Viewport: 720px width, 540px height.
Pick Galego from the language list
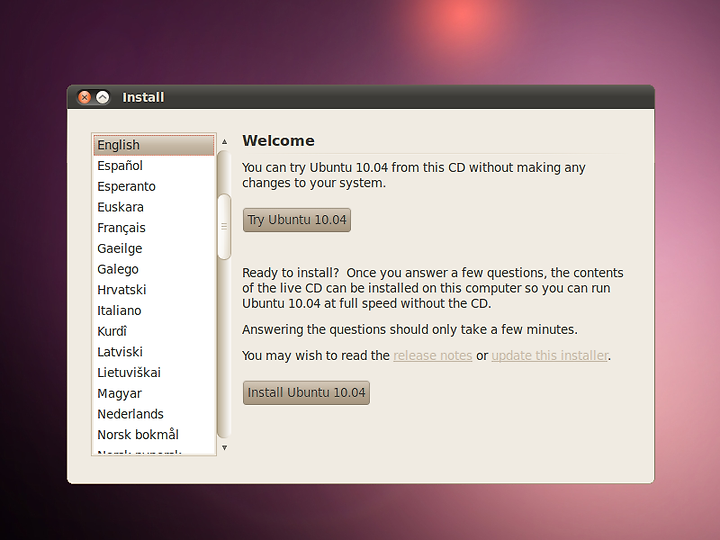pyautogui.click(x=154, y=269)
